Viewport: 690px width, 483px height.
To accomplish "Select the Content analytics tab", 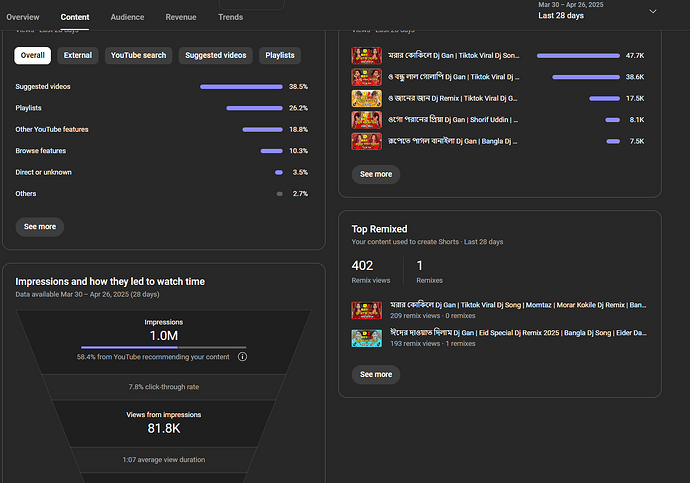I will pos(75,17).
